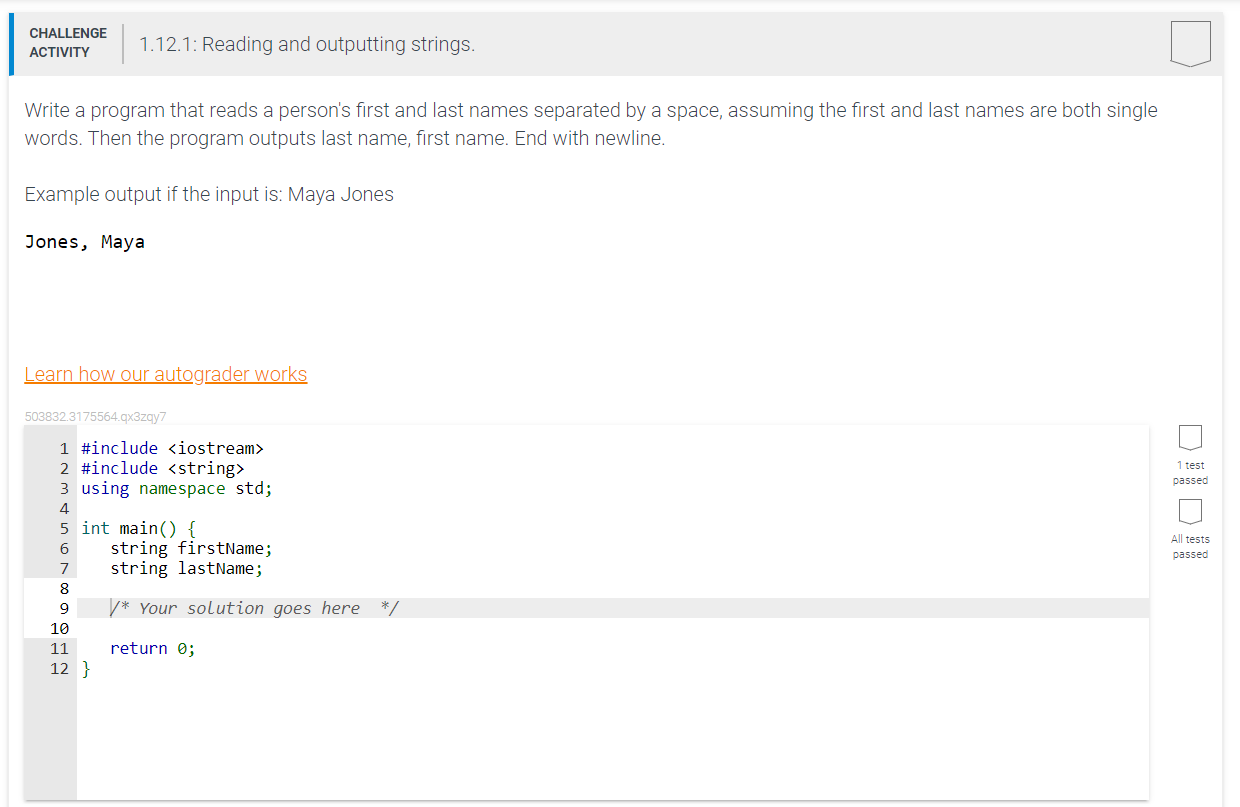This screenshot has height=807, width=1240.
Task: Click the closing brace on line 12
Action: 85,668
